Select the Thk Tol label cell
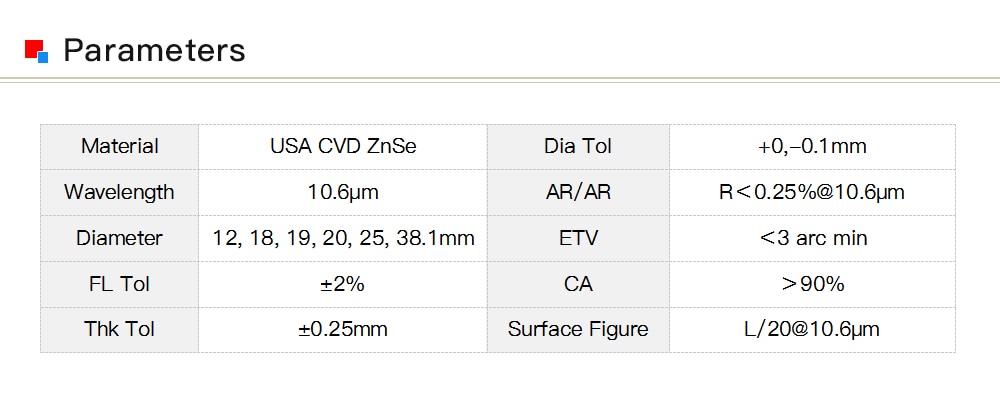Screen dimensions: 1000x400 coord(119,330)
